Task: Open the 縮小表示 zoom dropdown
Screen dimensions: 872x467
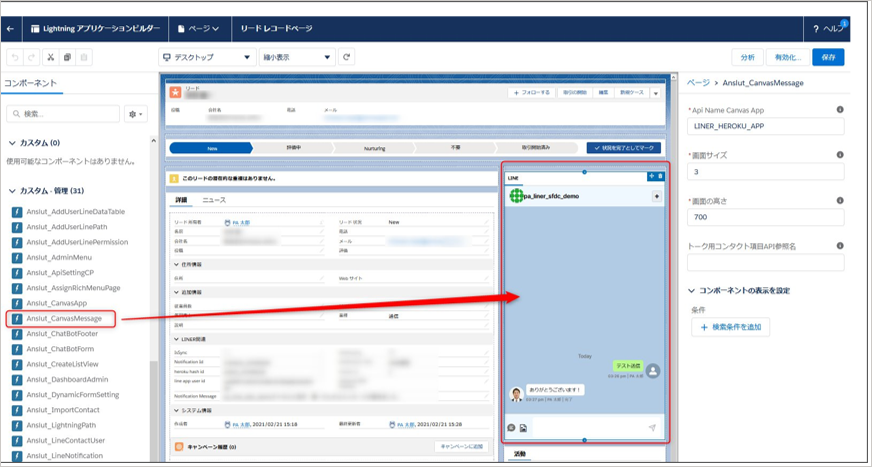Action: pyautogui.click(x=297, y=57)
